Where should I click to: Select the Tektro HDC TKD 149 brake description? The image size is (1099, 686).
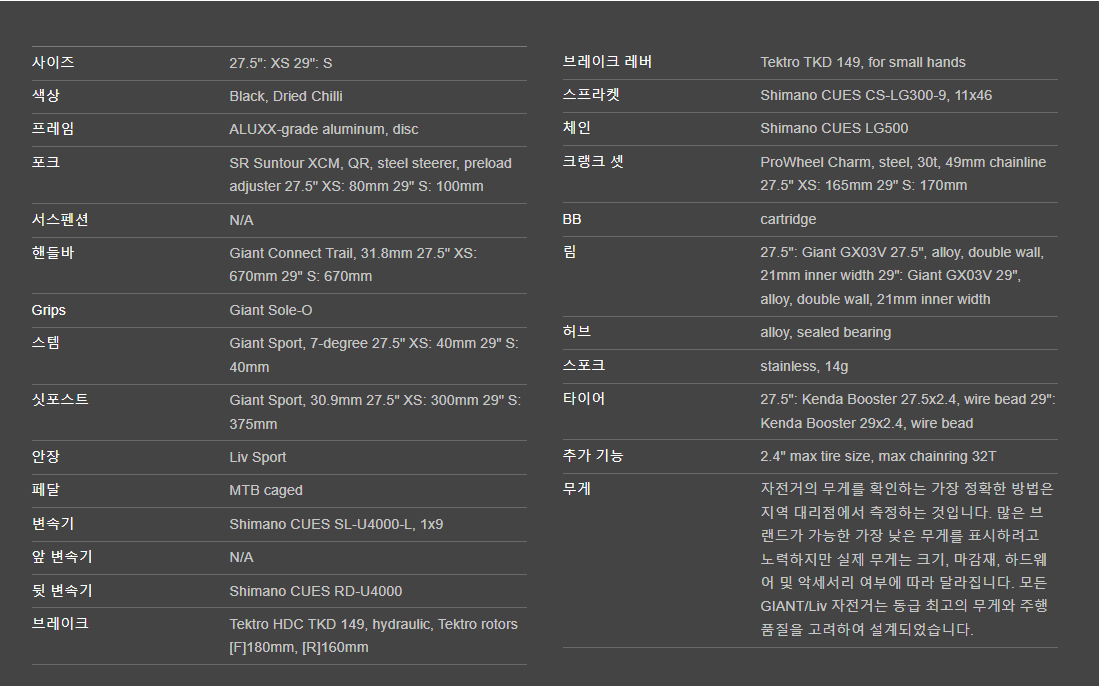point(373,635)
